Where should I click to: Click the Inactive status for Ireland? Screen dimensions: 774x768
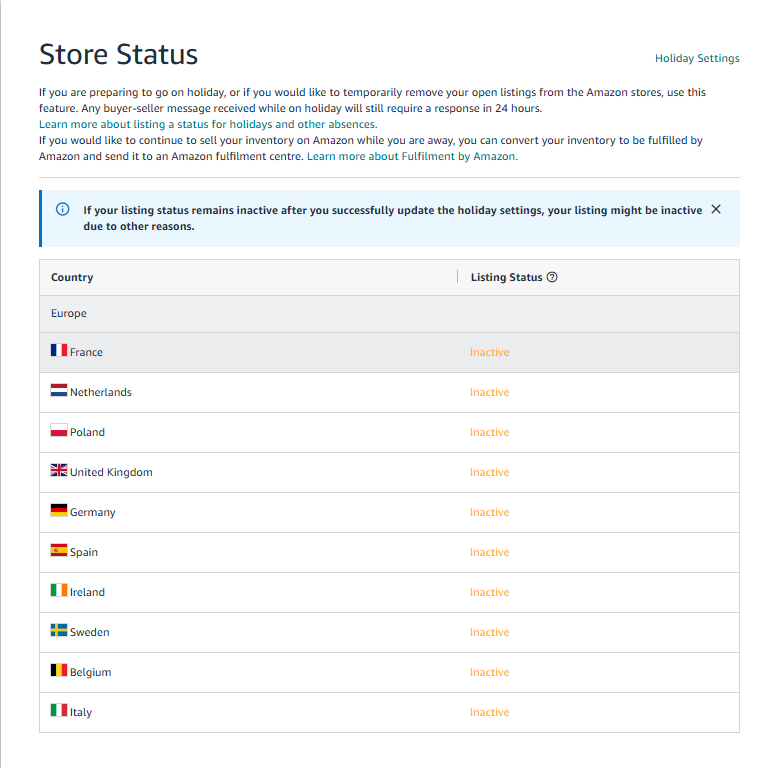click(x=490, y=592)
